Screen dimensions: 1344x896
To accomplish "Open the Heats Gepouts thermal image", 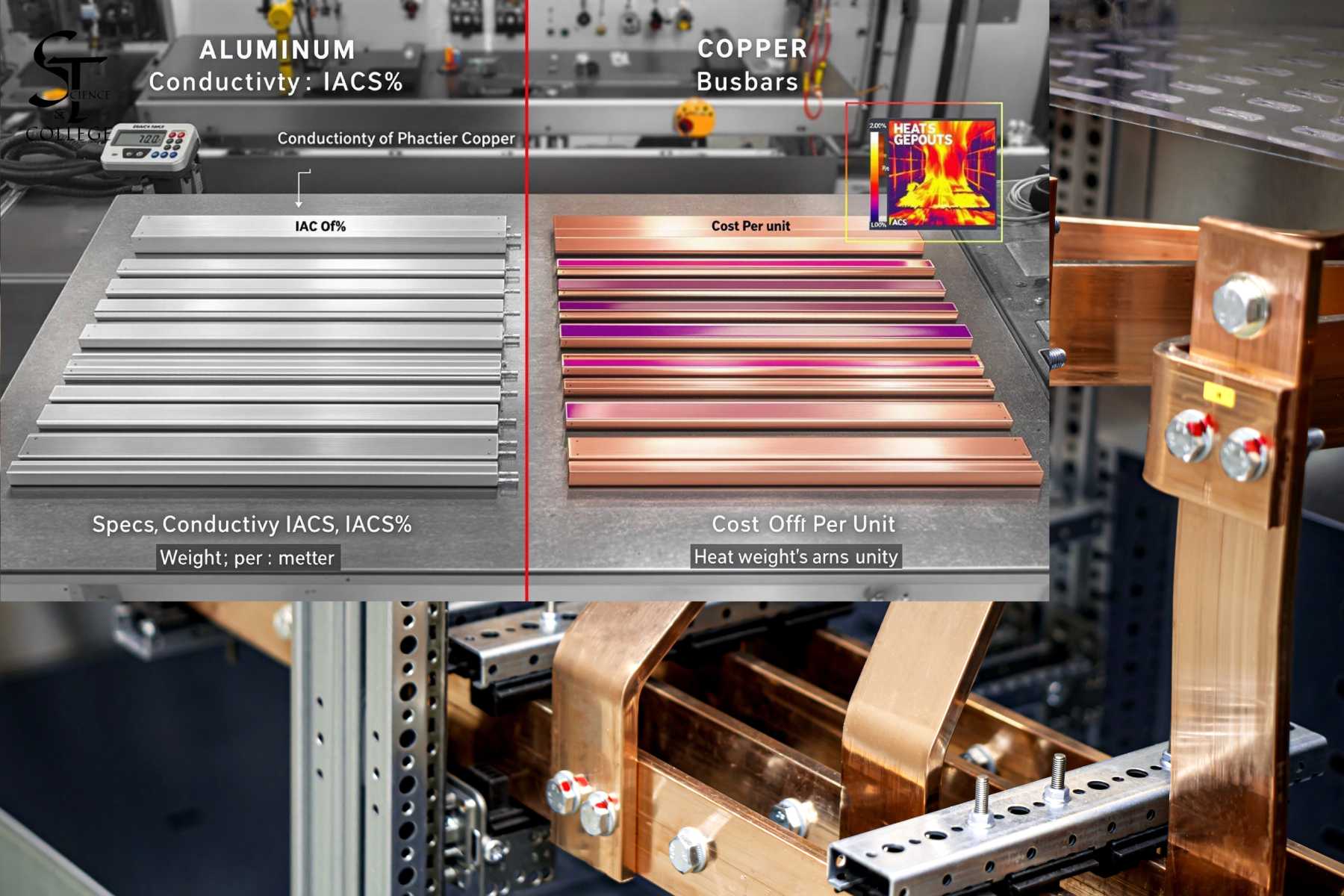I will (x=942, y=173).
